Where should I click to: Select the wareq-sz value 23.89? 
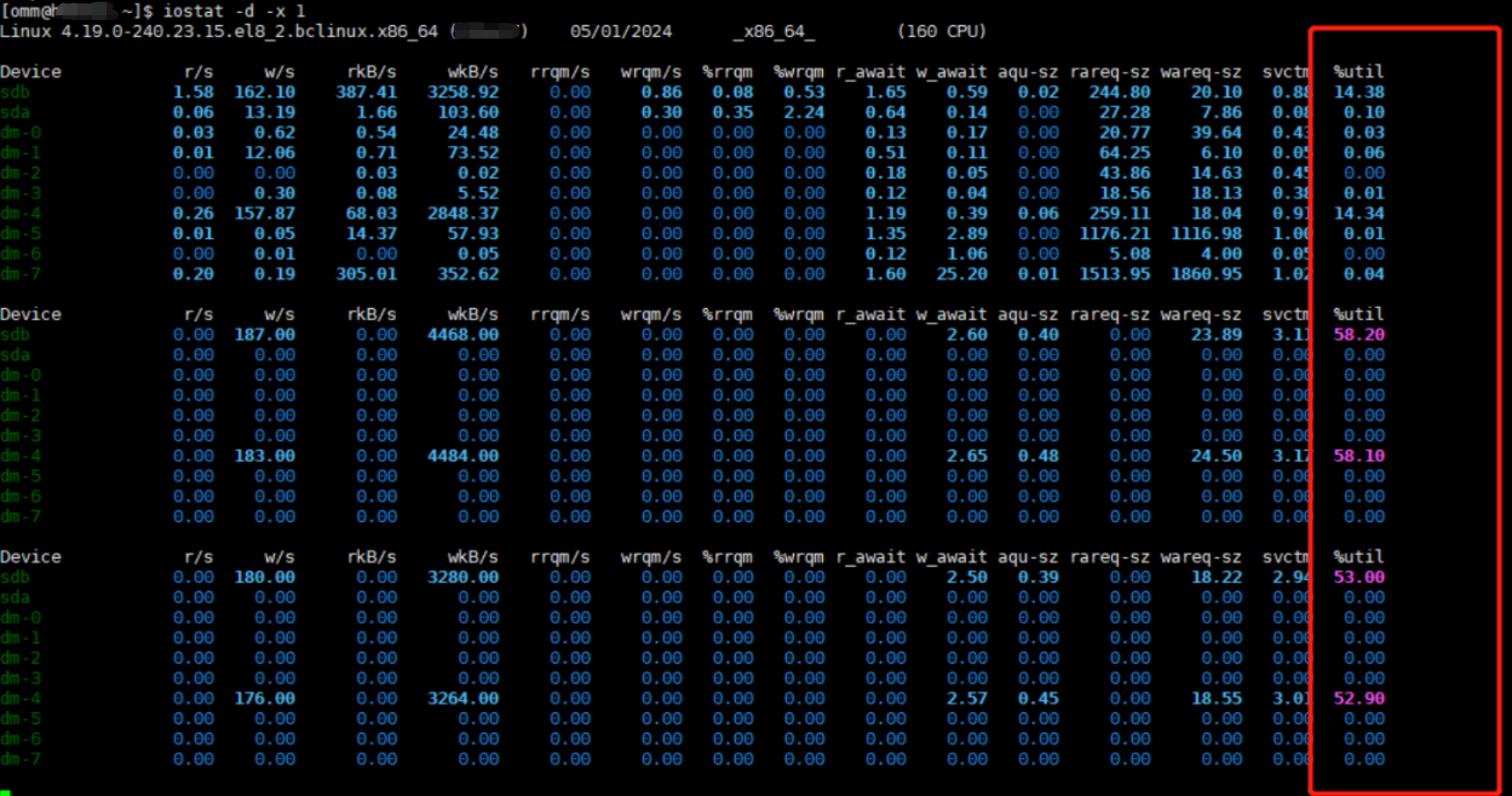(x=1217, y=335)
